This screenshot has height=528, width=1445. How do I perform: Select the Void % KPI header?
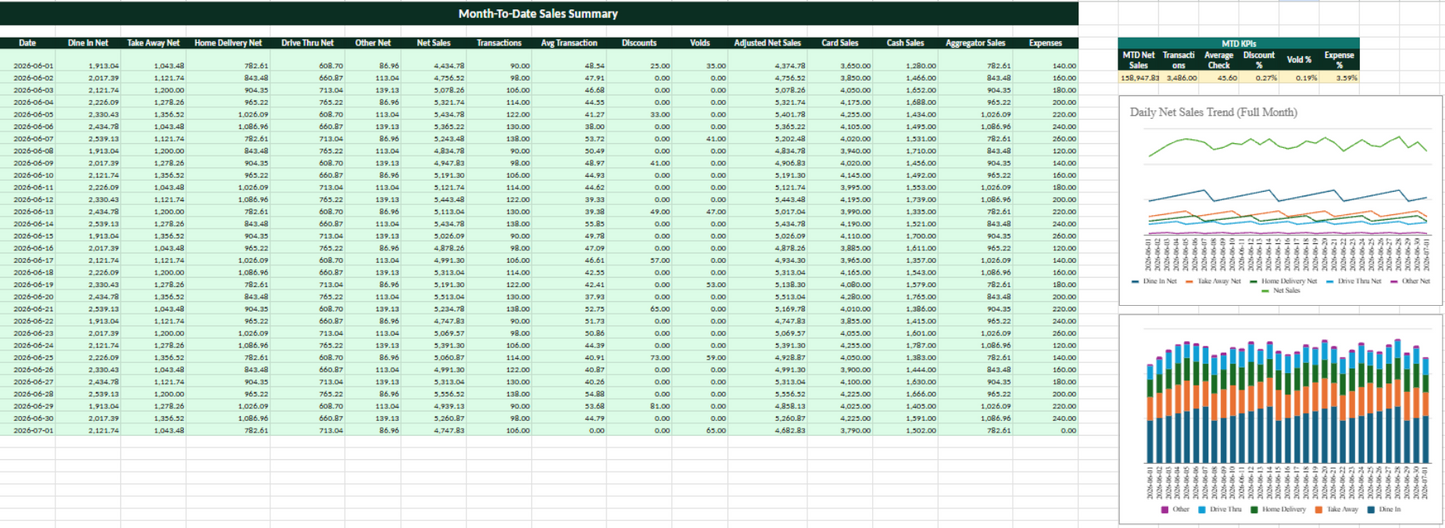click(x=1300, y=60)
